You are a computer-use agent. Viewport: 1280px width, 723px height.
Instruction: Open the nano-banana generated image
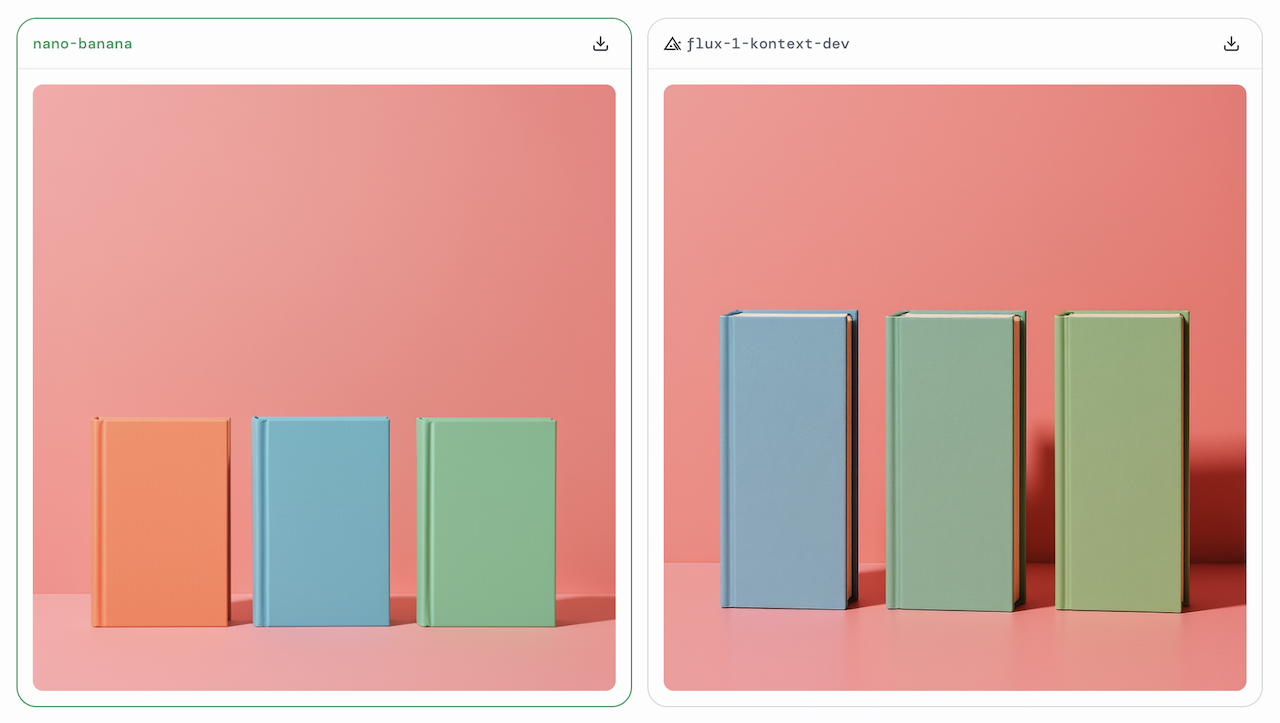click(x=324, y=387)
